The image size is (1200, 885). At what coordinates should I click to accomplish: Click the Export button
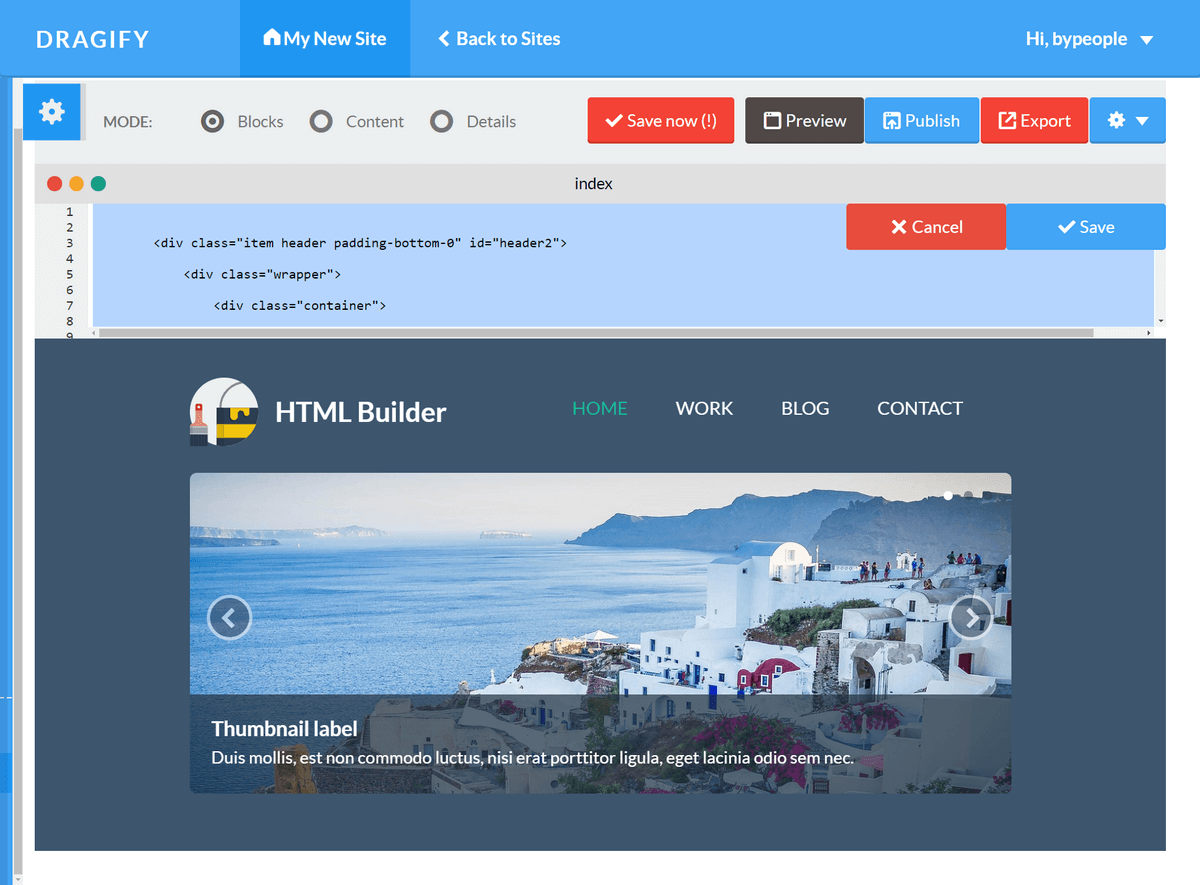[1034, 120]
